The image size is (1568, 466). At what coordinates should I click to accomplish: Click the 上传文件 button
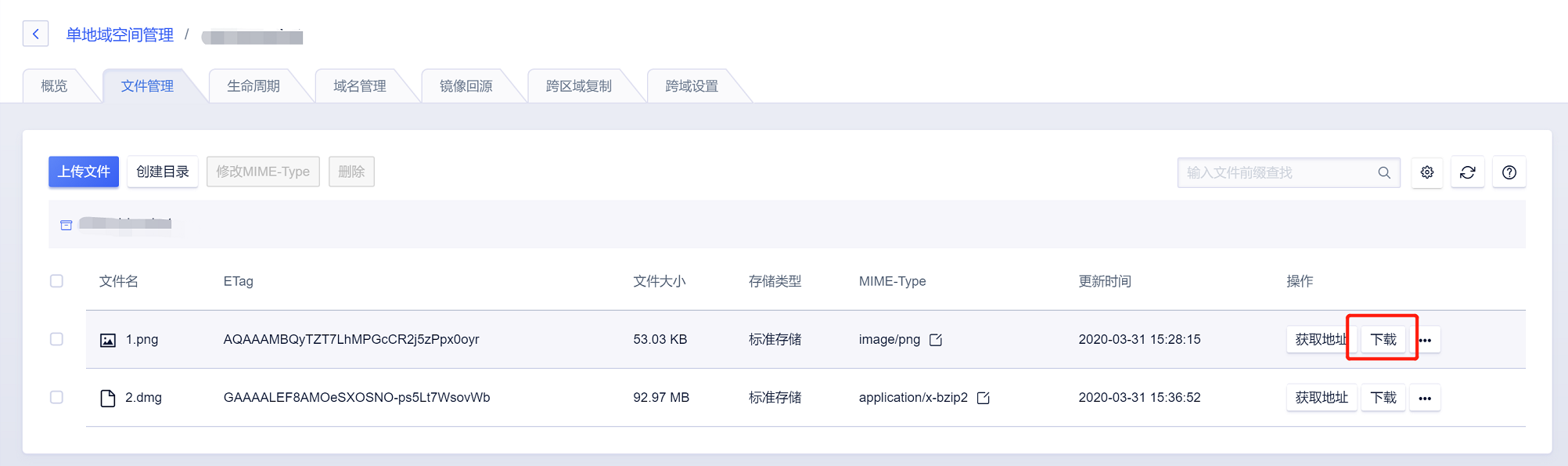coord(84,172)
